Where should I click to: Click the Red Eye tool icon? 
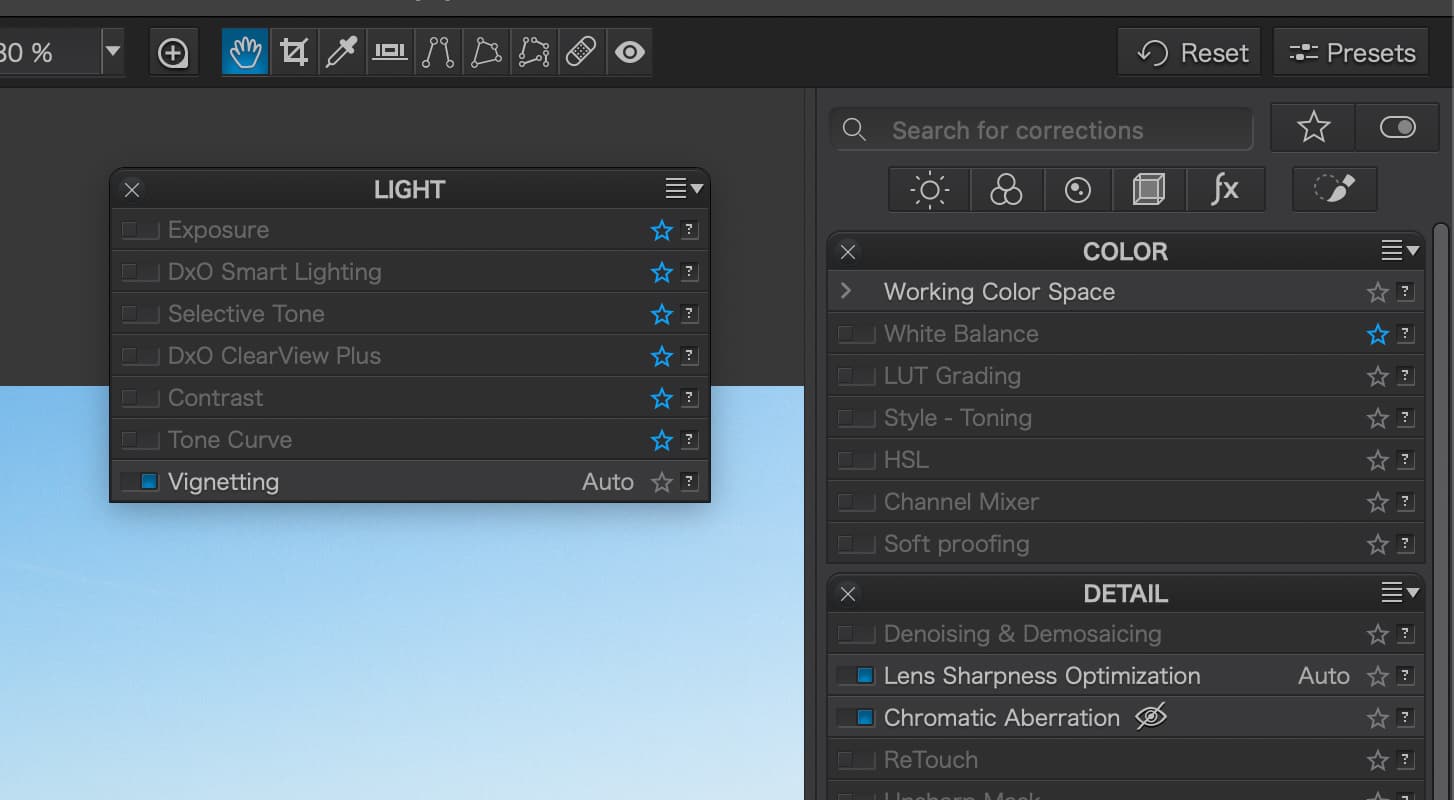coord(629,52)
